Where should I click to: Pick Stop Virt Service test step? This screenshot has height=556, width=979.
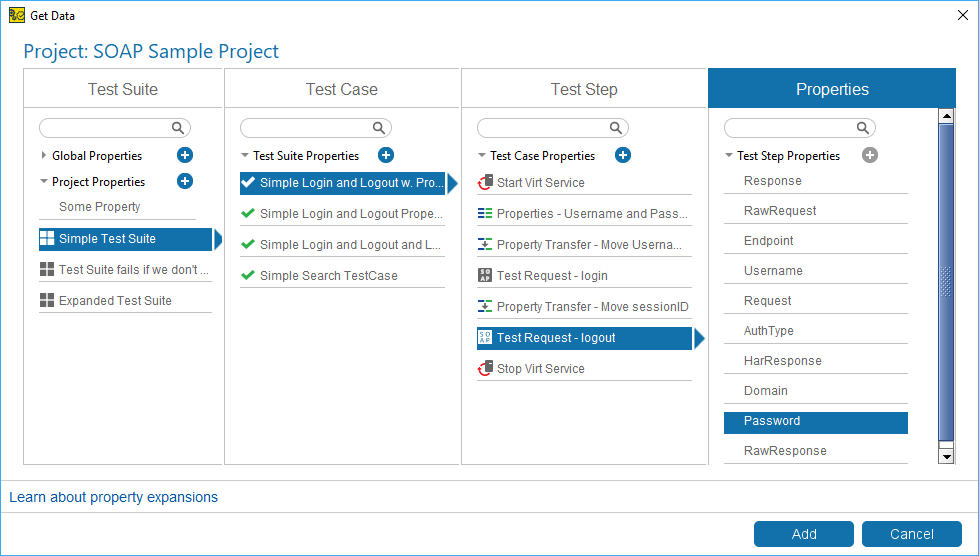[584, 368]
